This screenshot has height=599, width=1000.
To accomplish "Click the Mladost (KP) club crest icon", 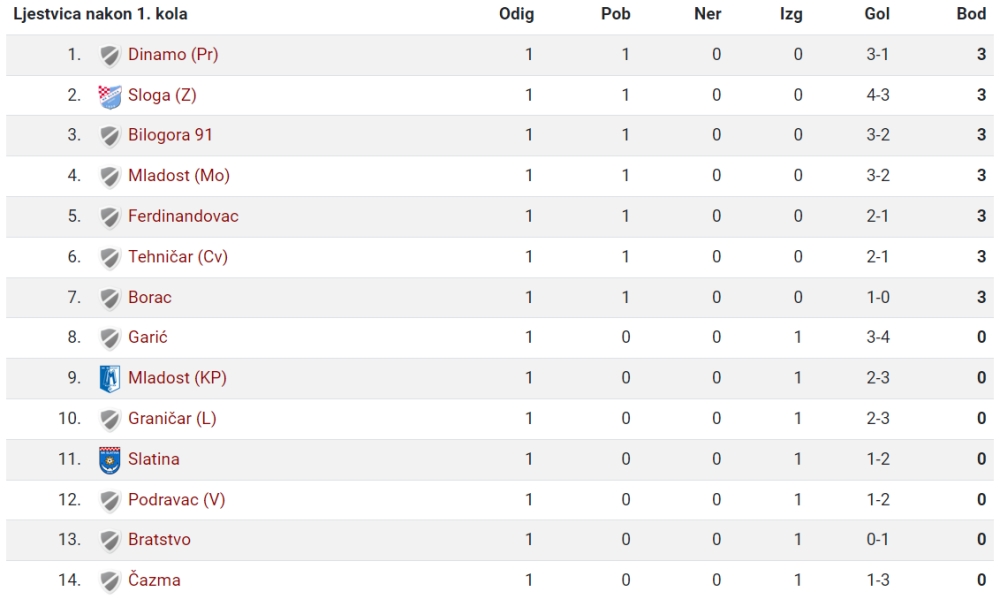I will pos(110,379).
